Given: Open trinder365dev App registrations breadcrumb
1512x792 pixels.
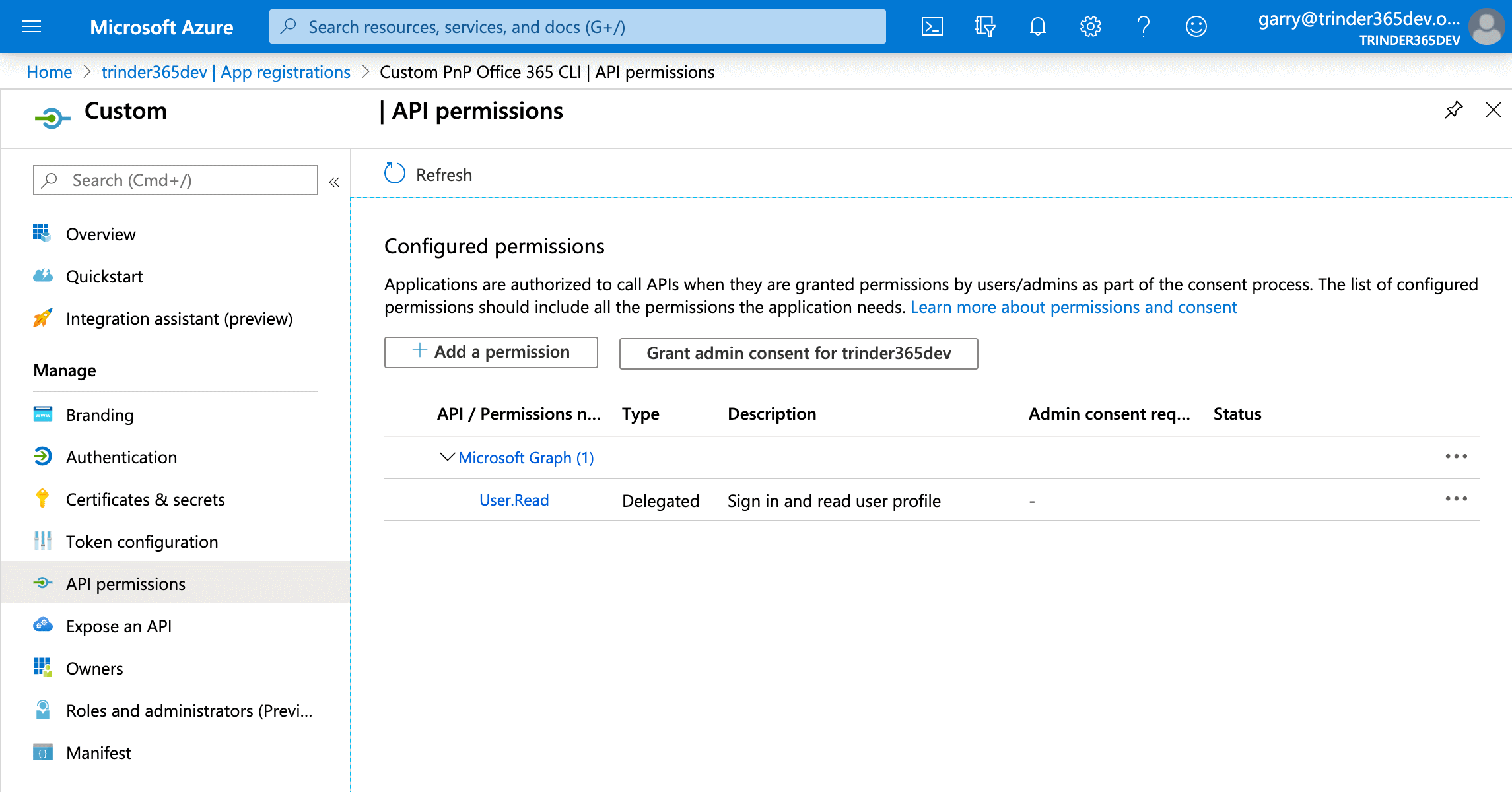Looking at the screenshot, I should pyautogui.click(x=226, y=72).
